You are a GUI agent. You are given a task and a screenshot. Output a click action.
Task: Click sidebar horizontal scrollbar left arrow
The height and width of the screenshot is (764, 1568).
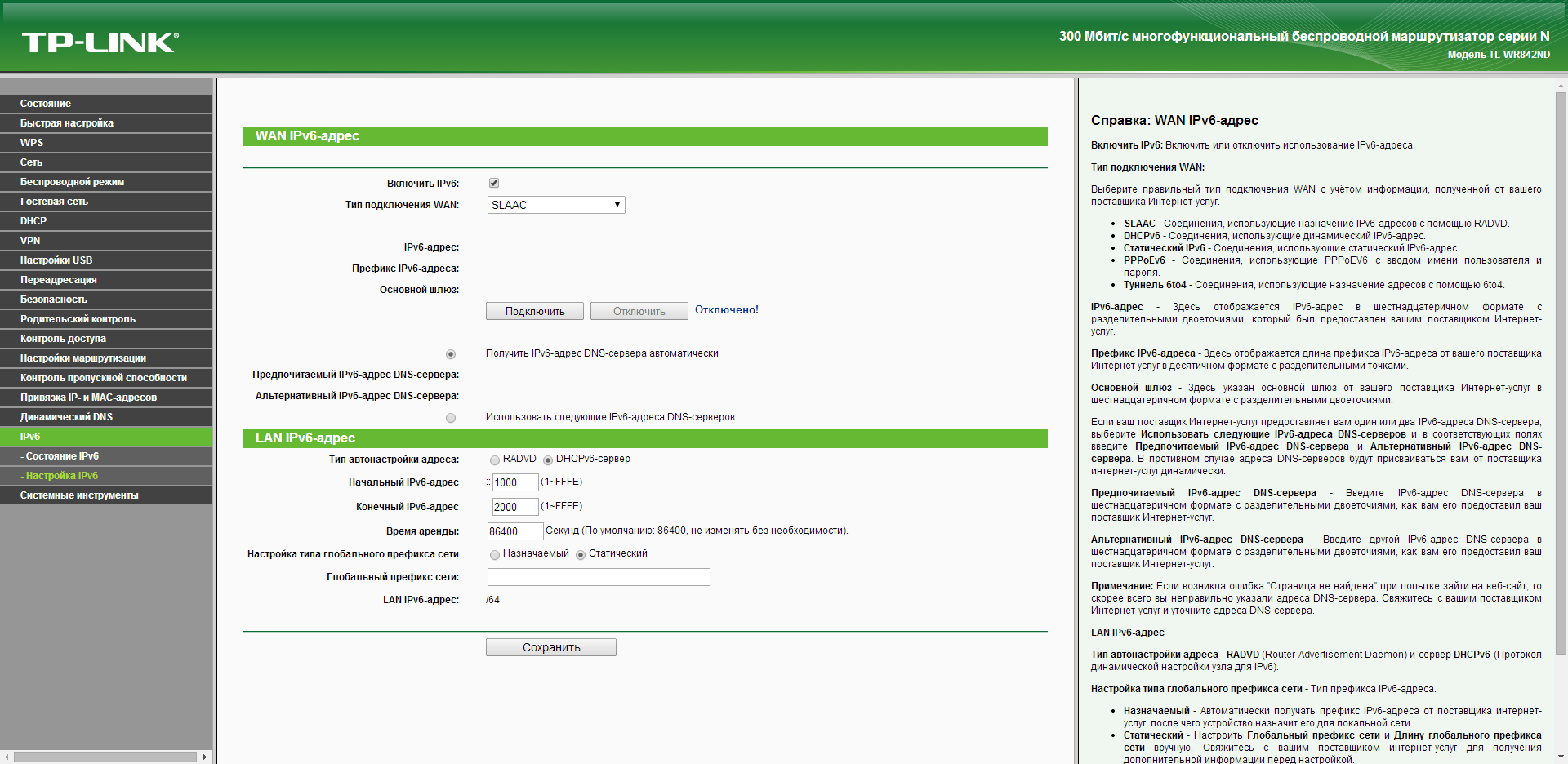7,757
